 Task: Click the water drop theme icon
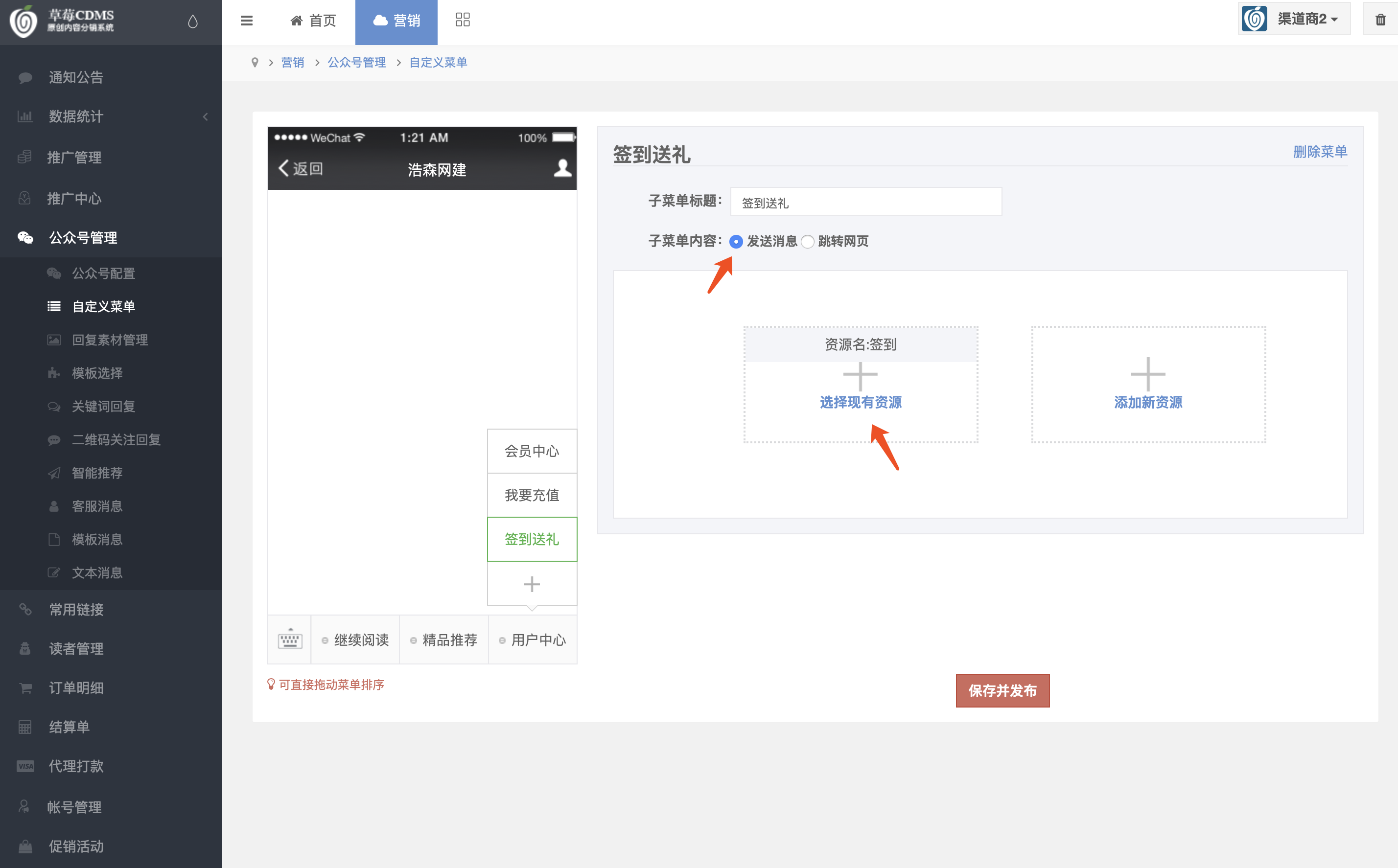pyautogui.click(x=193, y=21)
